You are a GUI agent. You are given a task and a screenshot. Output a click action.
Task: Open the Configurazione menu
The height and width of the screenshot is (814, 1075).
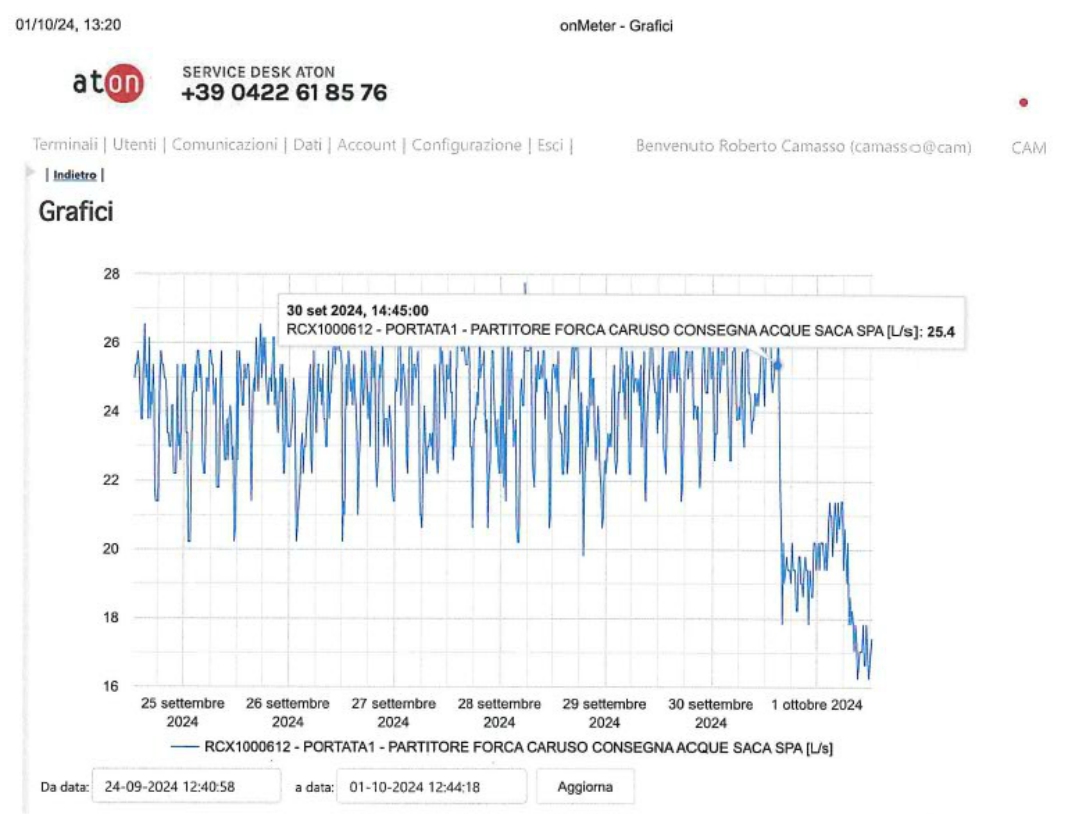coord(466,145)
